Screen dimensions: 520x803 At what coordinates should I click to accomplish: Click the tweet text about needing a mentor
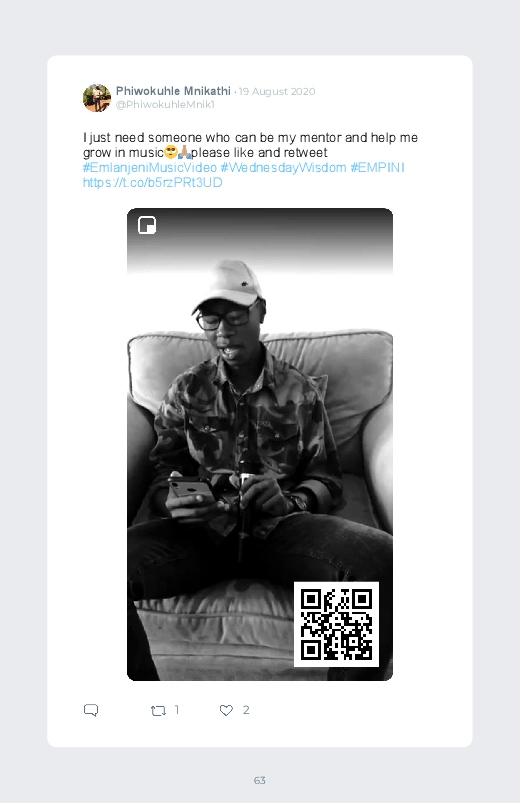pyautogui.click(x=251, y=145)
